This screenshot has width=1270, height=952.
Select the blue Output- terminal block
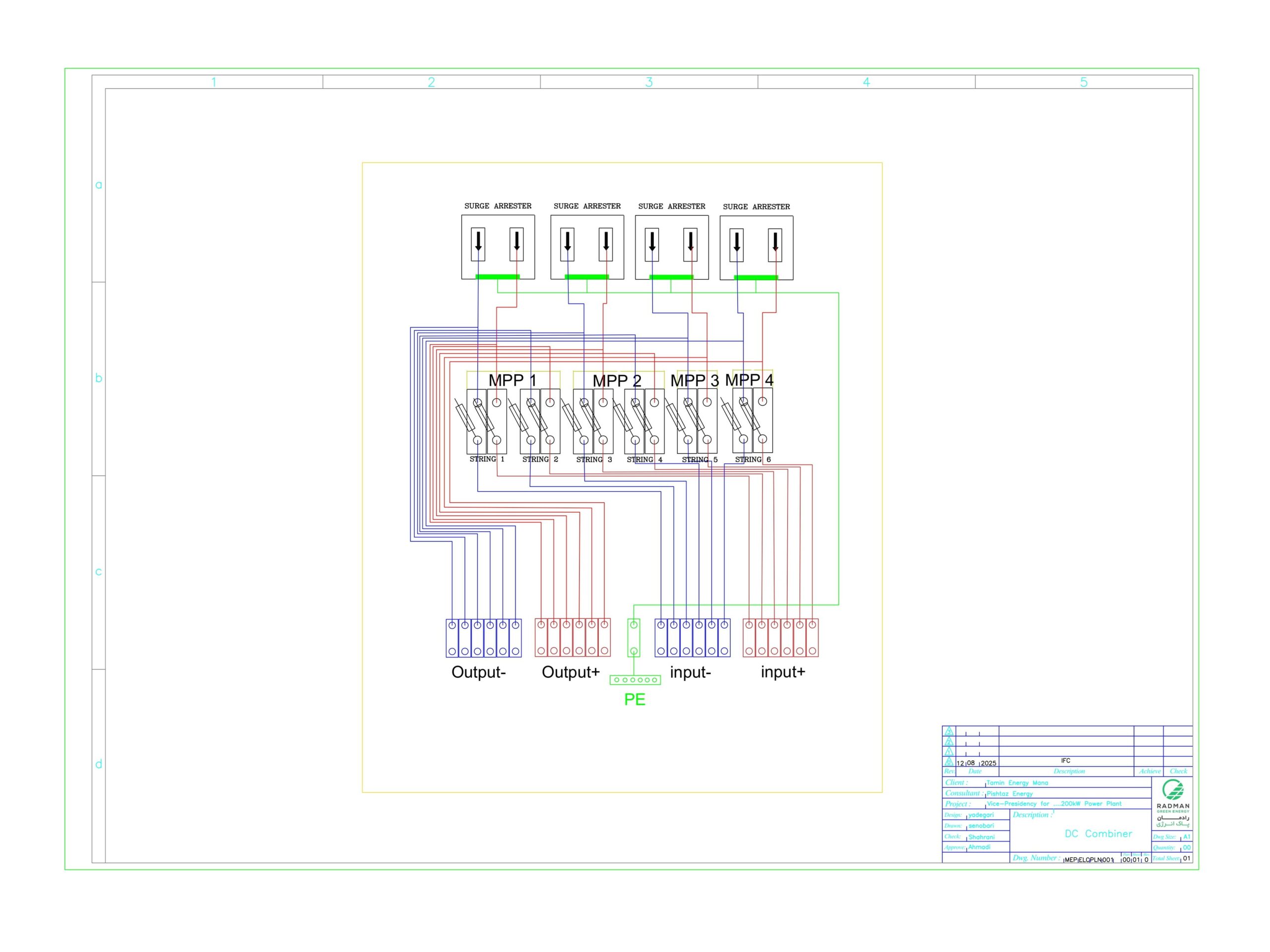coord(483,638)
